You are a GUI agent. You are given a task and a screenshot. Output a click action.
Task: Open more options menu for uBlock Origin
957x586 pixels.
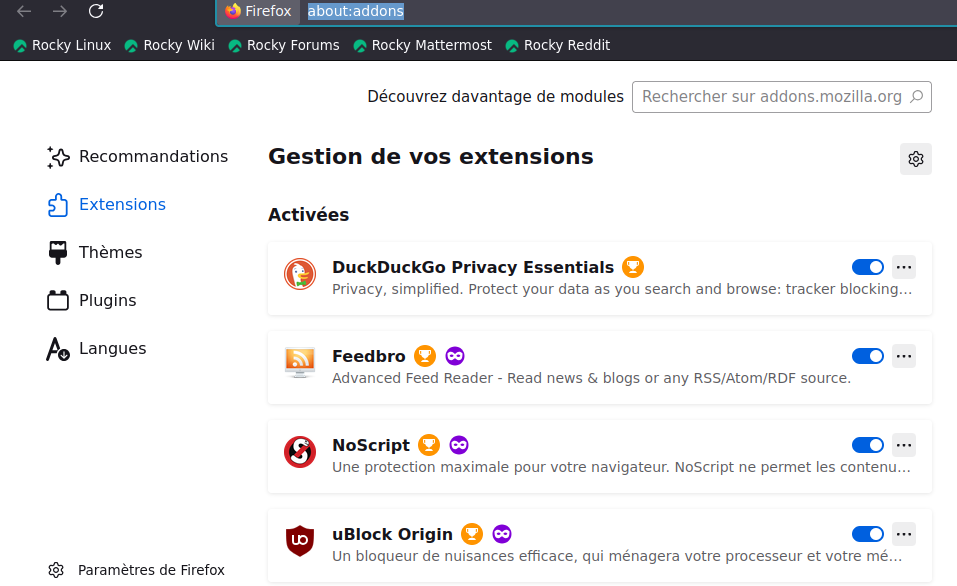(x=904, y=535)
